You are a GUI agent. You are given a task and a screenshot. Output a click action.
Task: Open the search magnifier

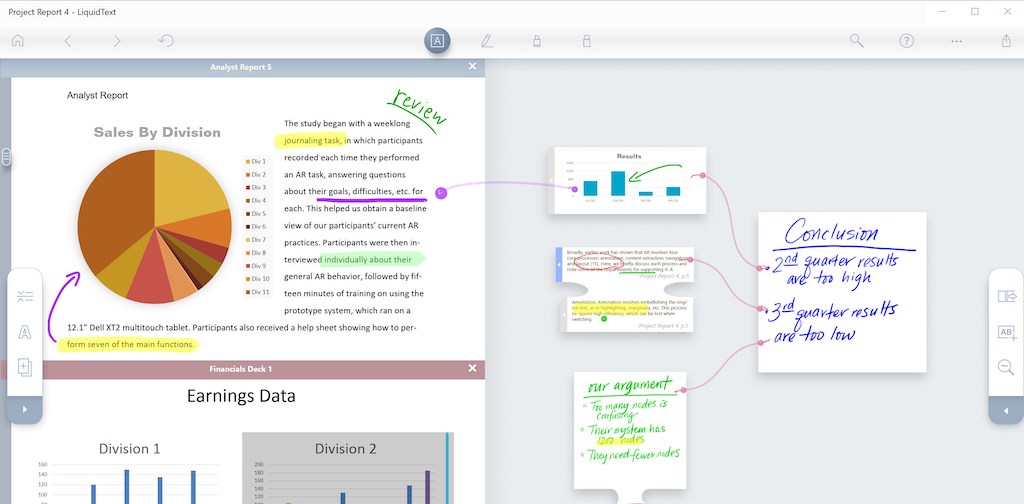(x=857, y=40)
